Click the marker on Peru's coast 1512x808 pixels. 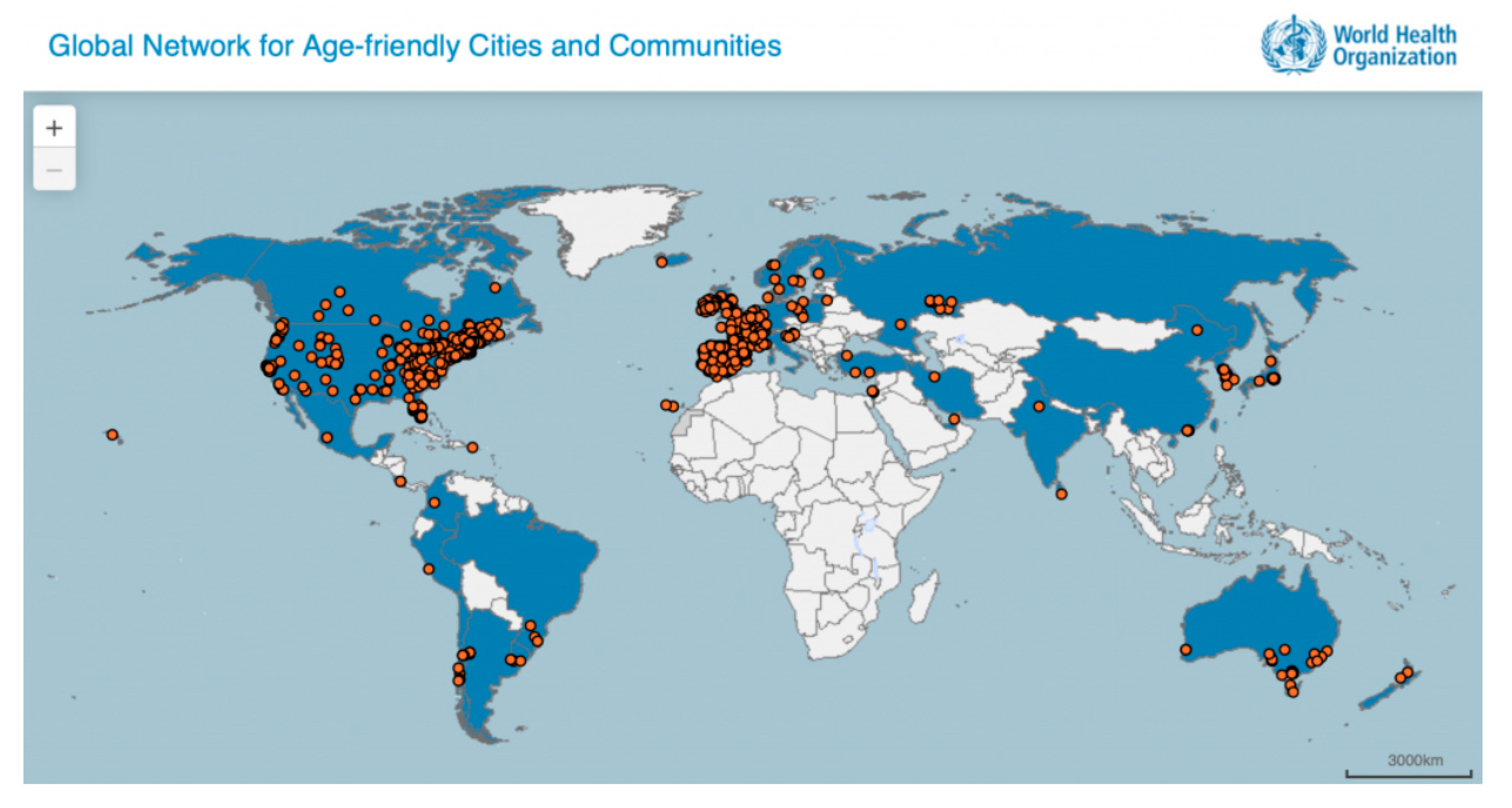(428, 569)
